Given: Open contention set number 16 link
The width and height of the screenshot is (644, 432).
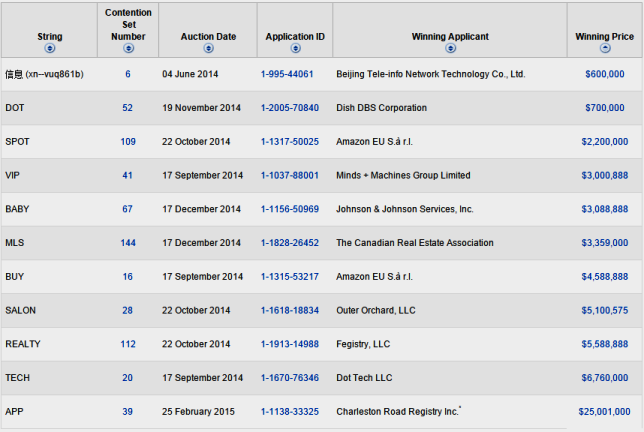Looking at the screenshot, I should click(127, 277).
